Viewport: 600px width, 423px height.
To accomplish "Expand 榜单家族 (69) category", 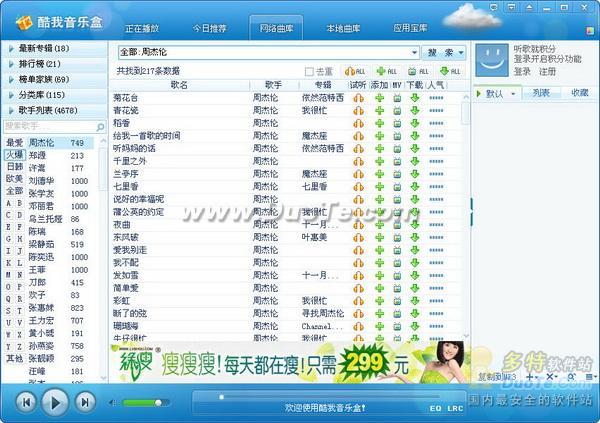I will click(54, 79).
